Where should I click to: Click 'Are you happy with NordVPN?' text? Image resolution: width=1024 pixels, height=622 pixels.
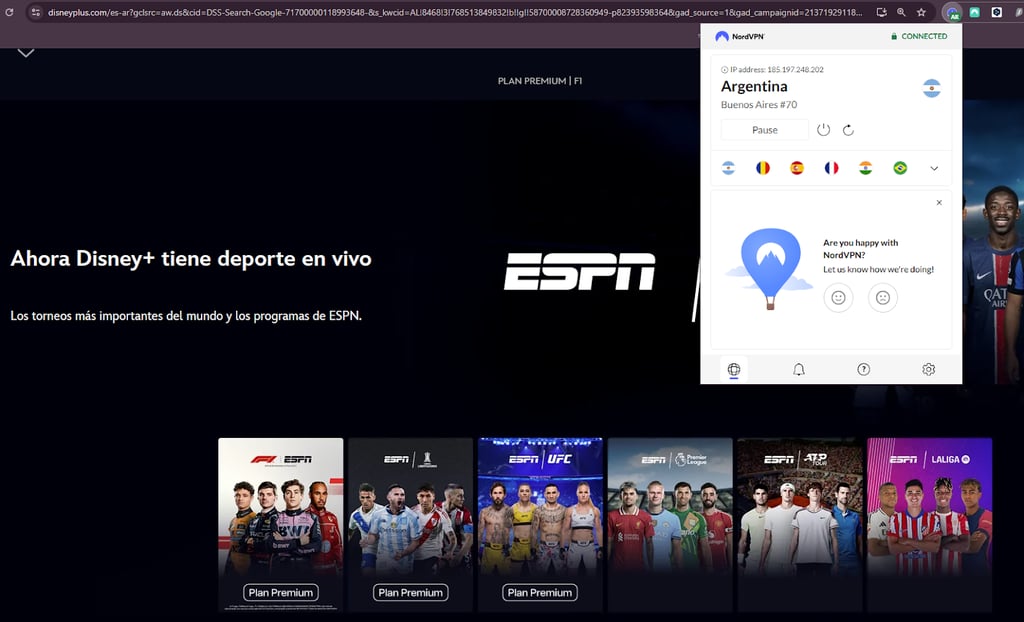tap(860, 249)
